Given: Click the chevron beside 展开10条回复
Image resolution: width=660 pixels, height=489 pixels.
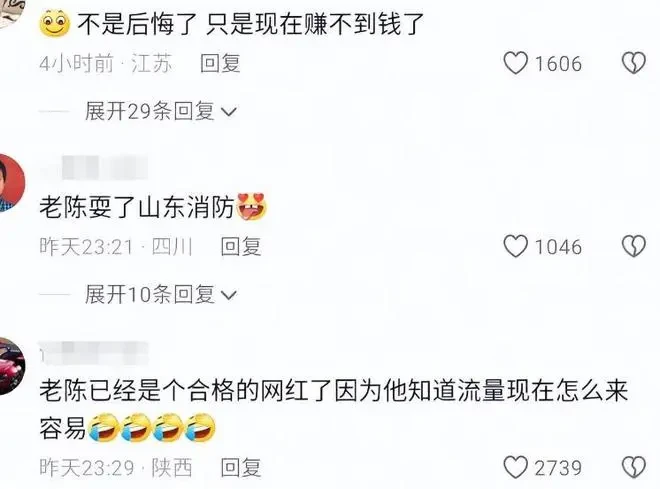Looking at the screenshot, I should 229,295.
